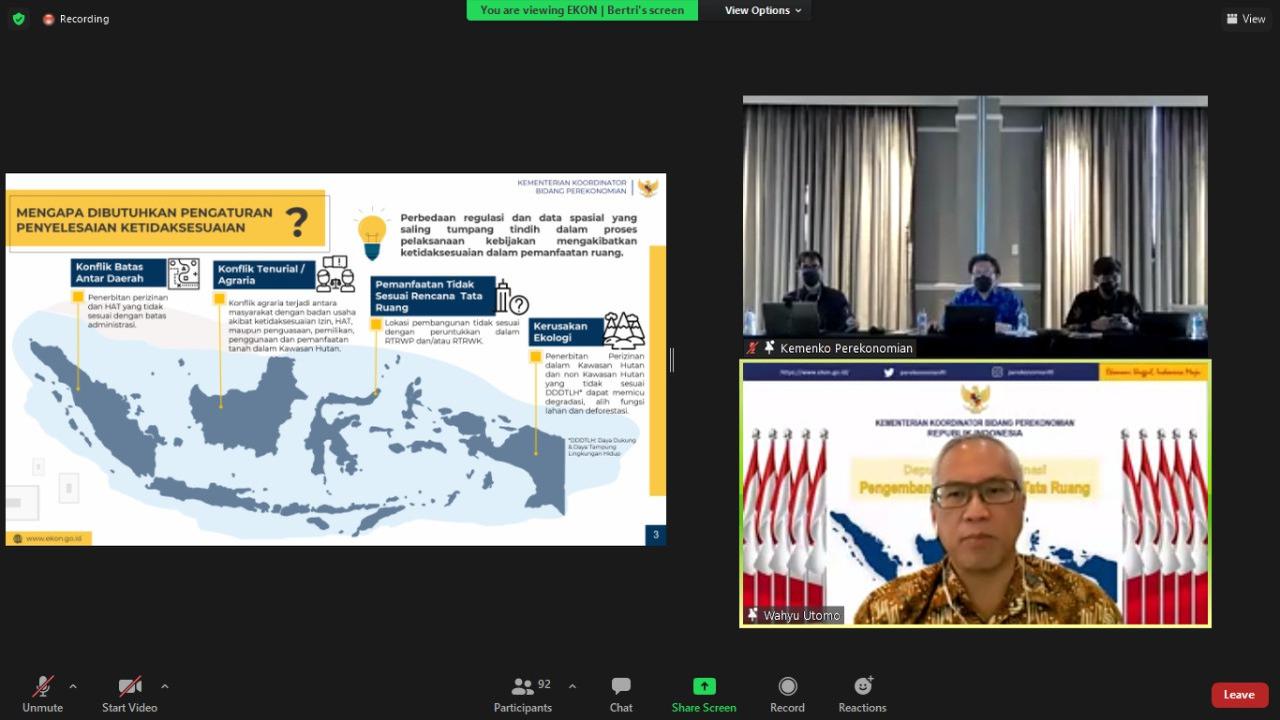This screenshot has height=720, width=1280.
Task: Expand the Participants options caret
Action: click(x=572, y=686)
